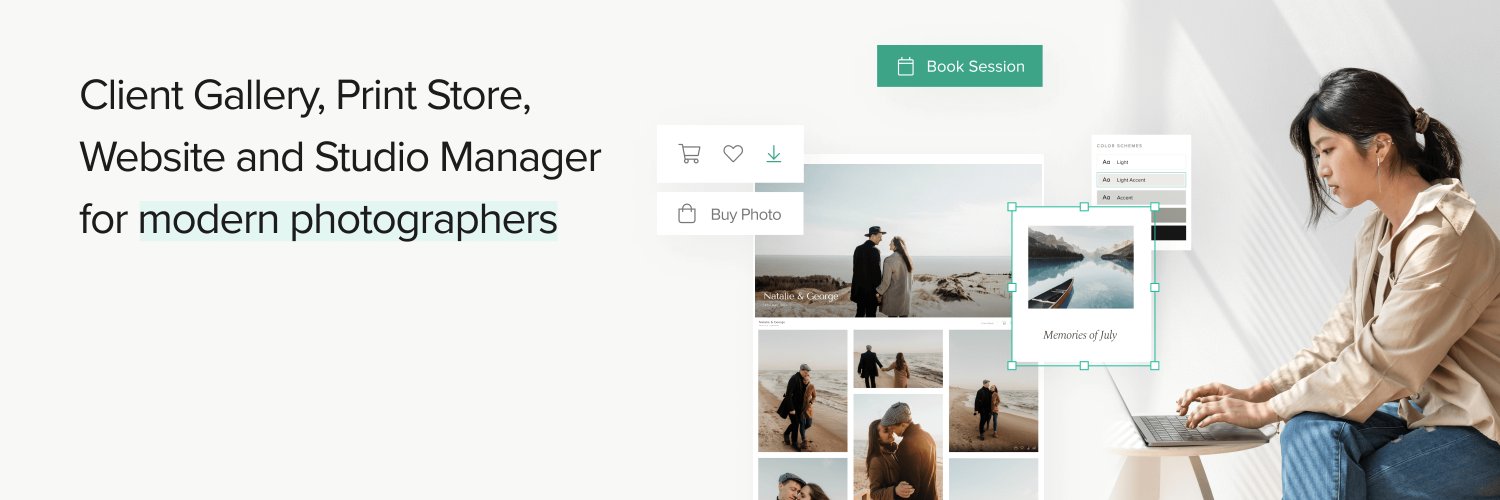Click the bottom-right resize handle of the card
The width and height of the screenshot is (1500, 500).
(x=1155, y=366)
